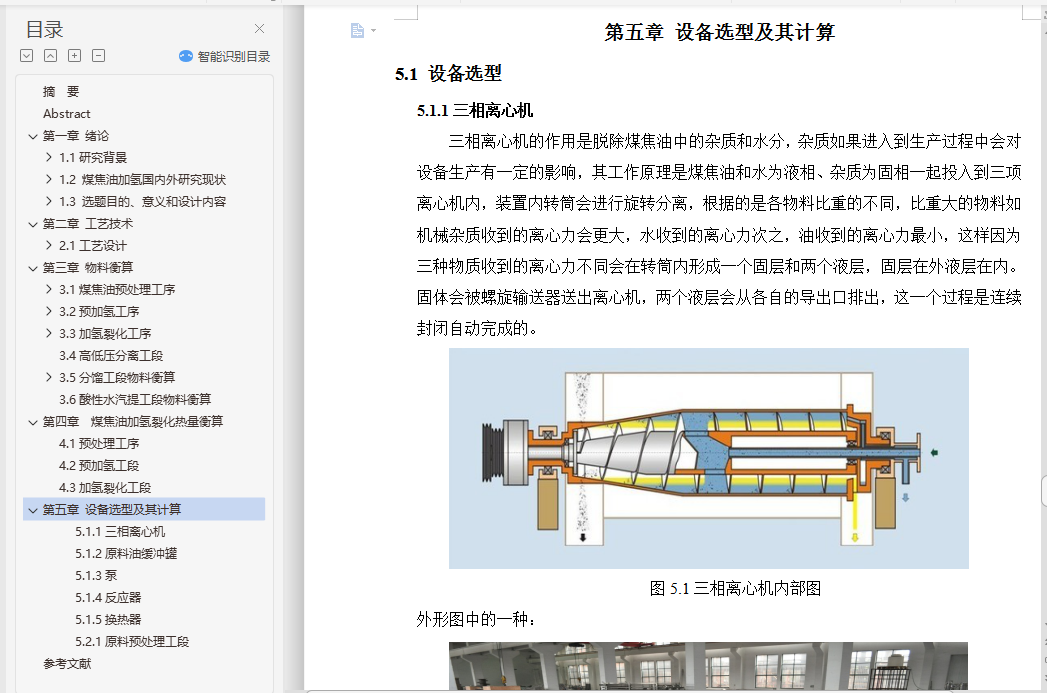Open dropdown arrow next to page-options icon
The width and height of the screenshot is (1047, 693).
click(x=373, y=31)
